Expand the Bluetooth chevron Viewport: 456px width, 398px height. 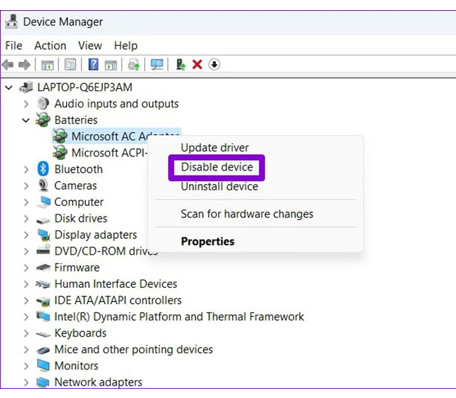[26, 169]
